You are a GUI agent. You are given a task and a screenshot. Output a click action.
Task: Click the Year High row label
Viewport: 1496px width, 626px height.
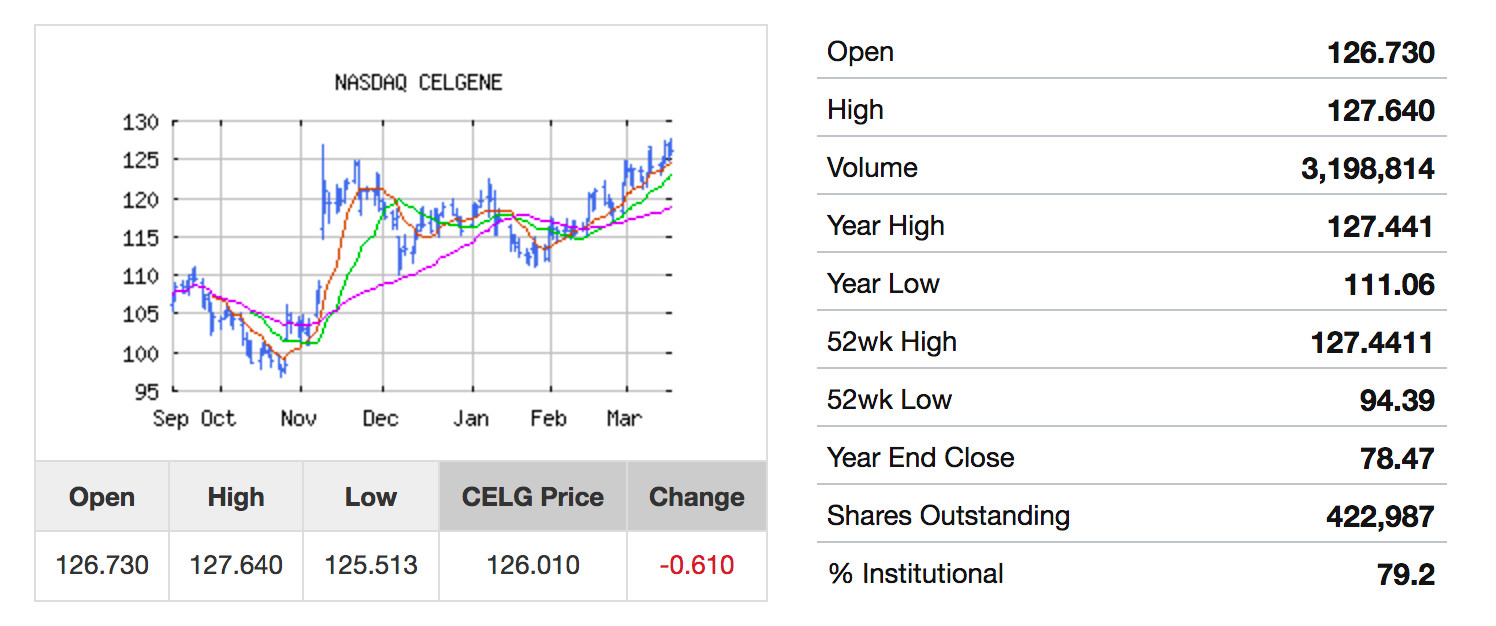click(886, 226)
